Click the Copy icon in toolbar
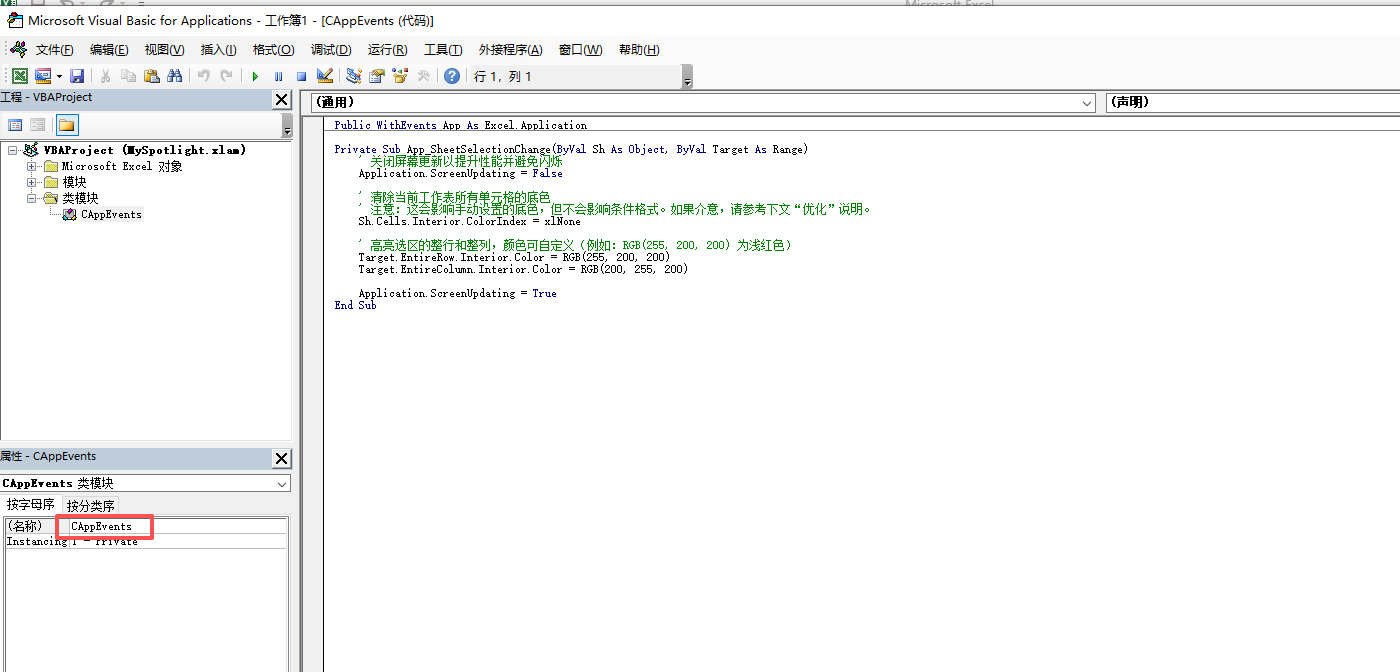This screenshot has height=672, width=1400. click(x=128, y=76)
